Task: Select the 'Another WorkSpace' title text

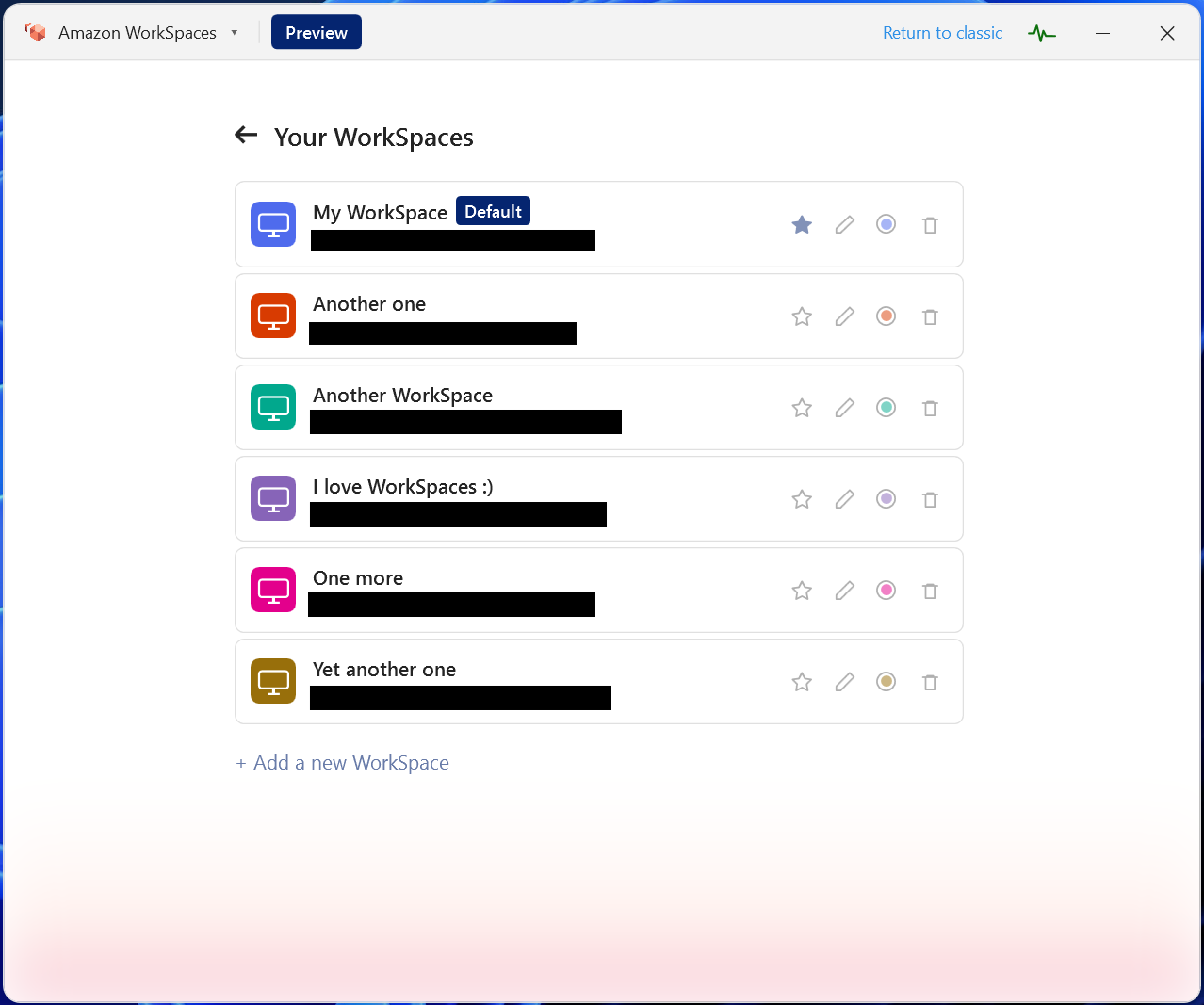Action: 402,396
